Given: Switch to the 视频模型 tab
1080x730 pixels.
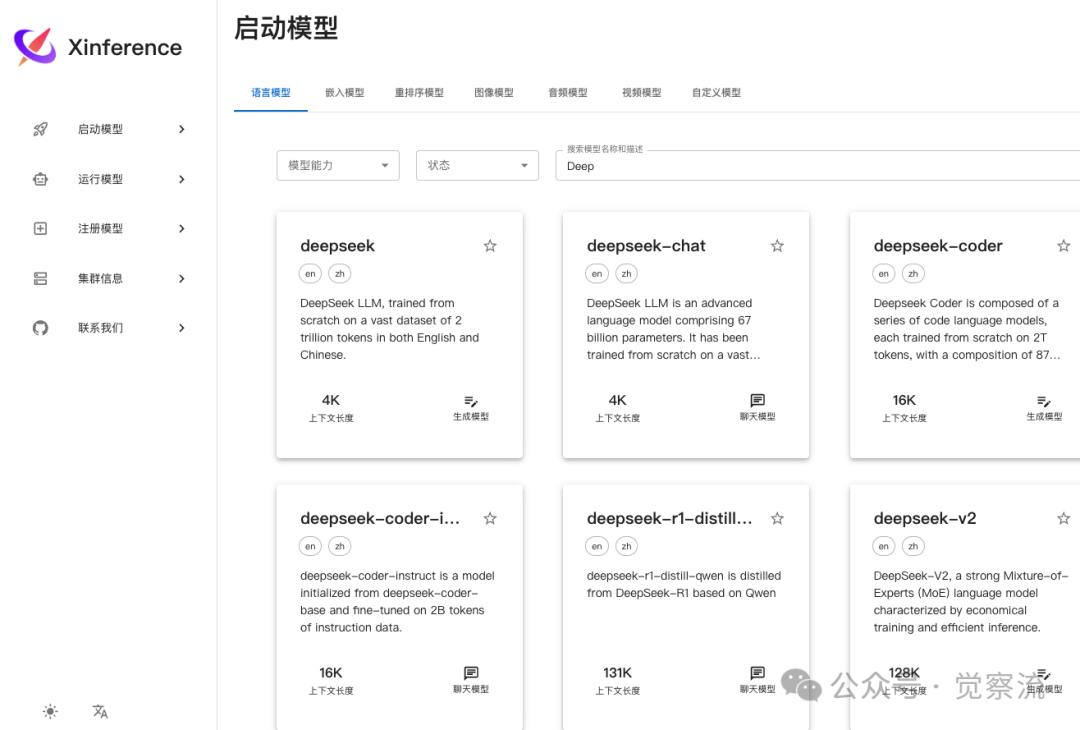Looking at the screenshot, I should click(x=641, y=92).
